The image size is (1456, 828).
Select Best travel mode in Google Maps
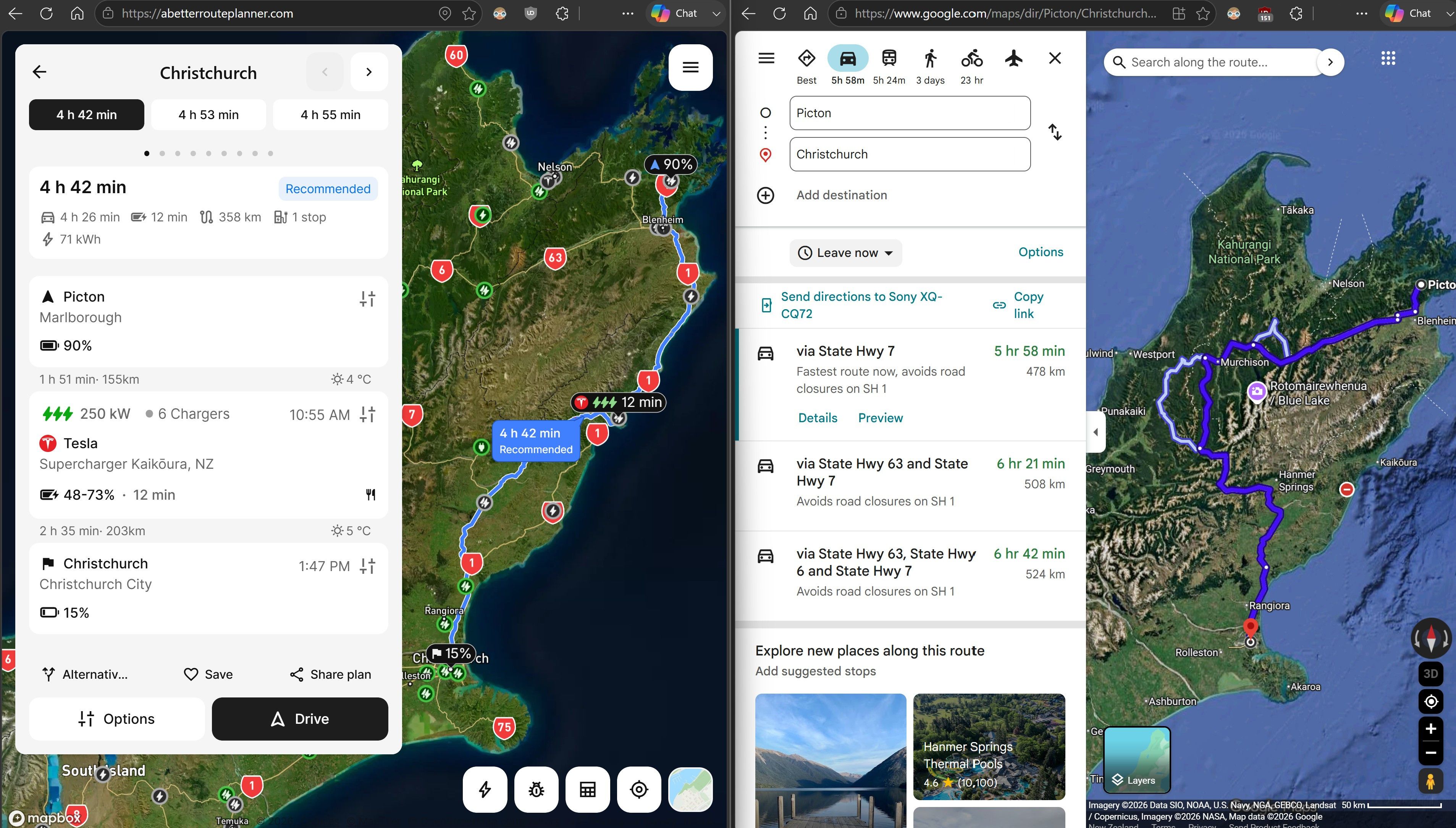click(806, 66)
